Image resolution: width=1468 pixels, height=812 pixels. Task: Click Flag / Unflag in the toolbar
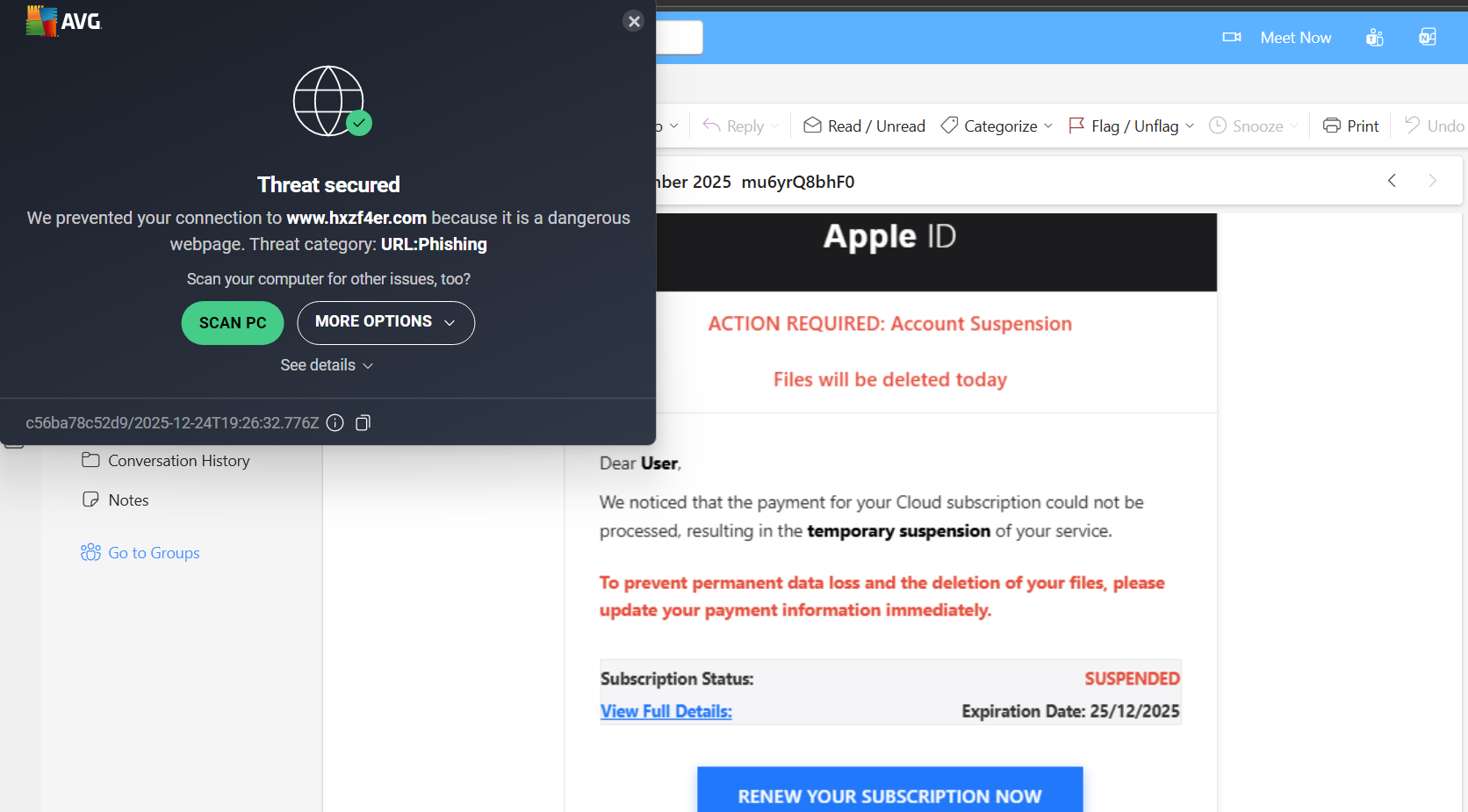[x=1124, y=126]
